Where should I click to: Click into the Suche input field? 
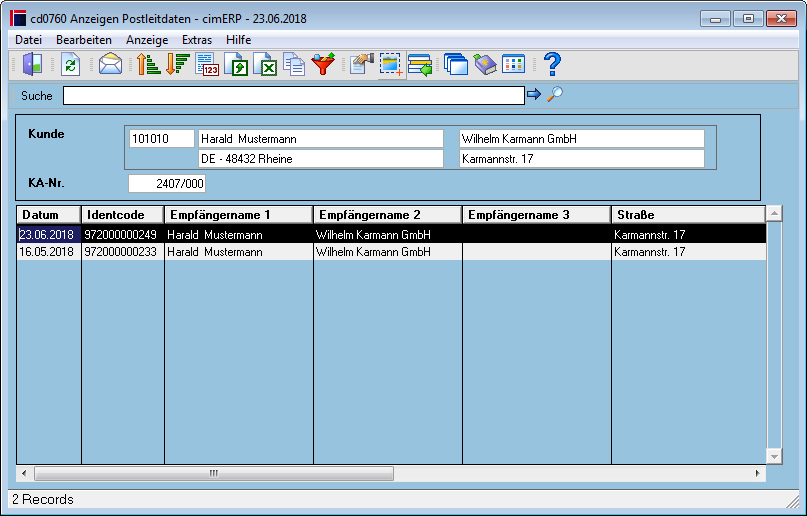[x=293, y=95]
